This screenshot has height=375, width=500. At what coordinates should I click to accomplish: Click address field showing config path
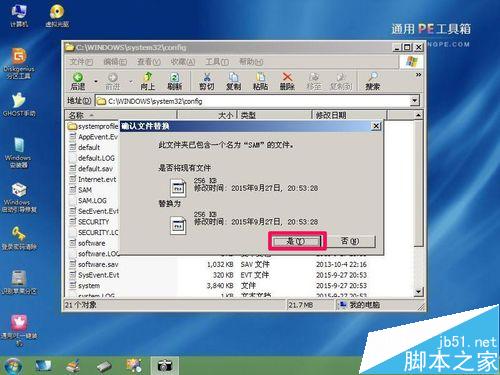coord(252,101)
